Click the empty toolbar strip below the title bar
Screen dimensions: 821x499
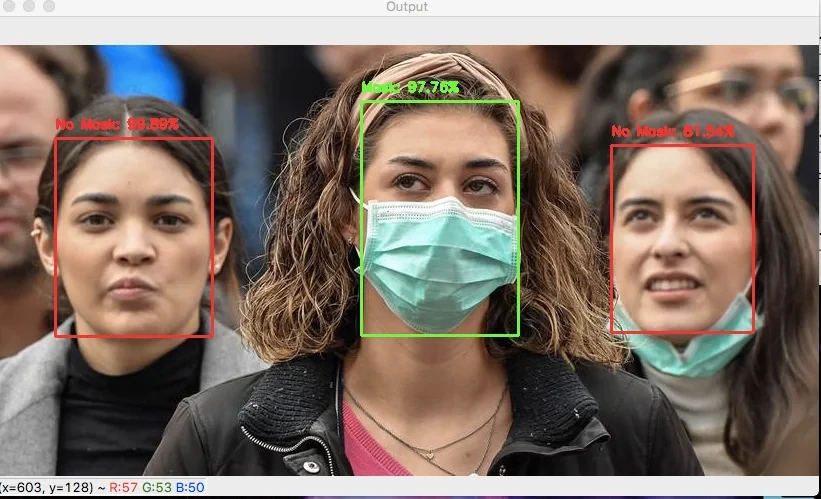(410, 30)
